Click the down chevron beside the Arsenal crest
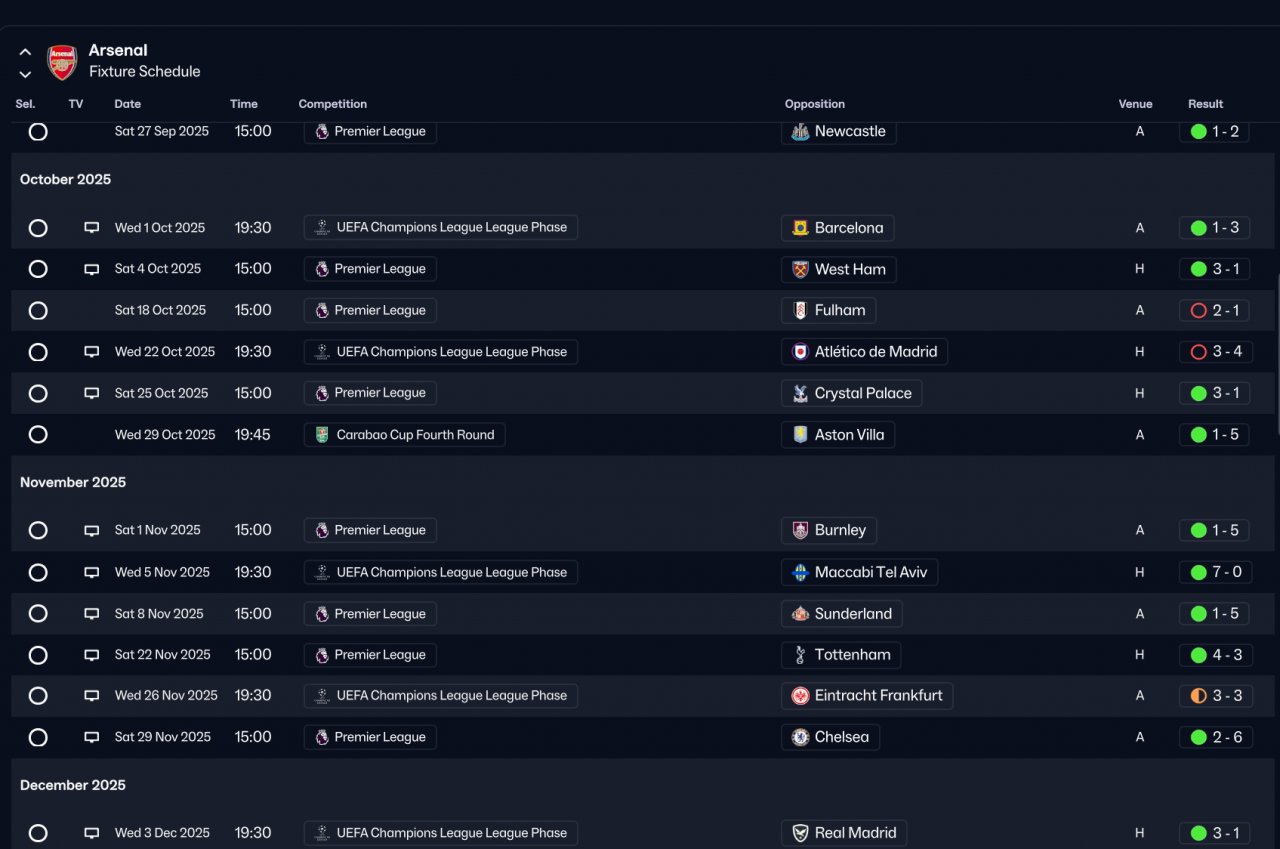Image resolution: width=1280 pixels, height=849 pixels. [x=25, y=74]
